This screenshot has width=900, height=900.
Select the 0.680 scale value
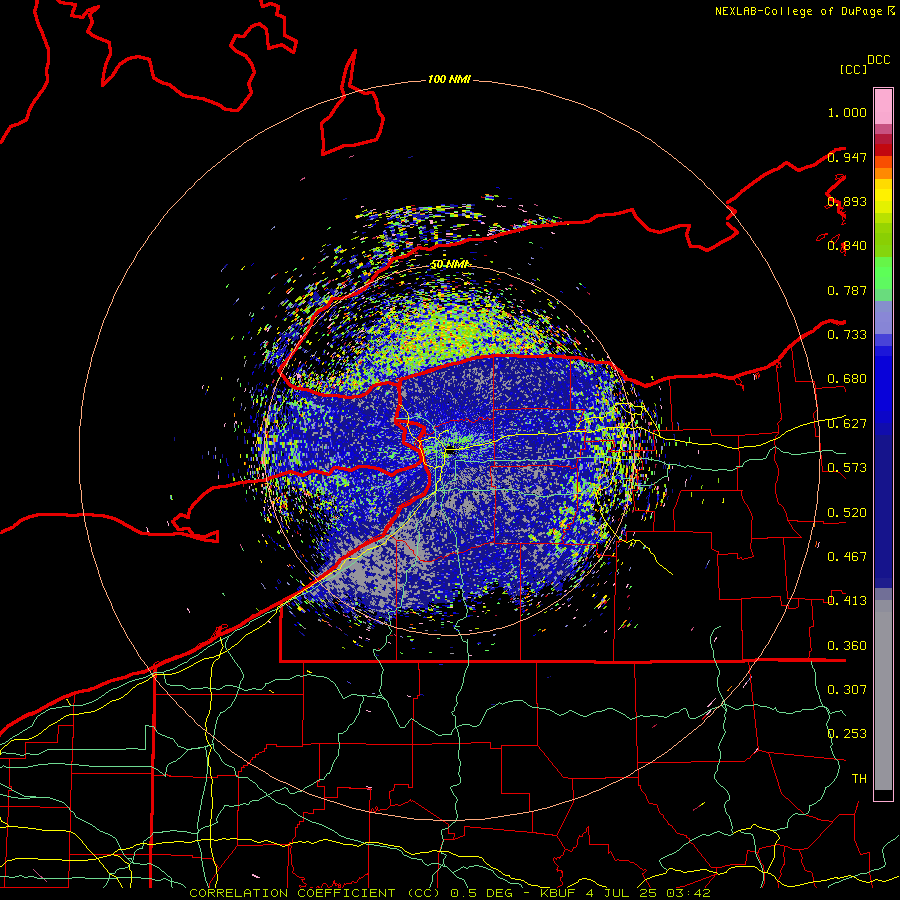tap(847, 379)
